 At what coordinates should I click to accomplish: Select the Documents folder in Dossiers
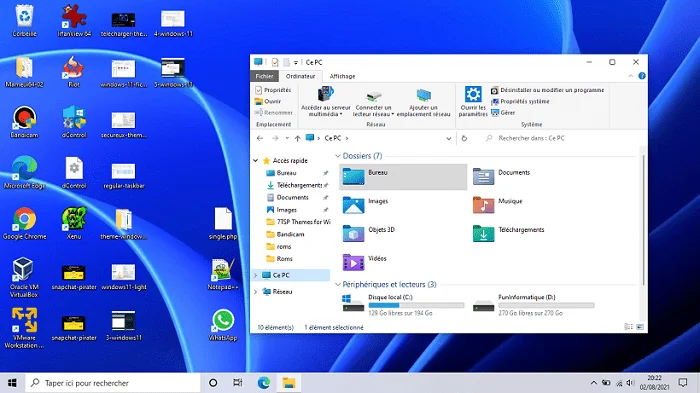(501, 176)
